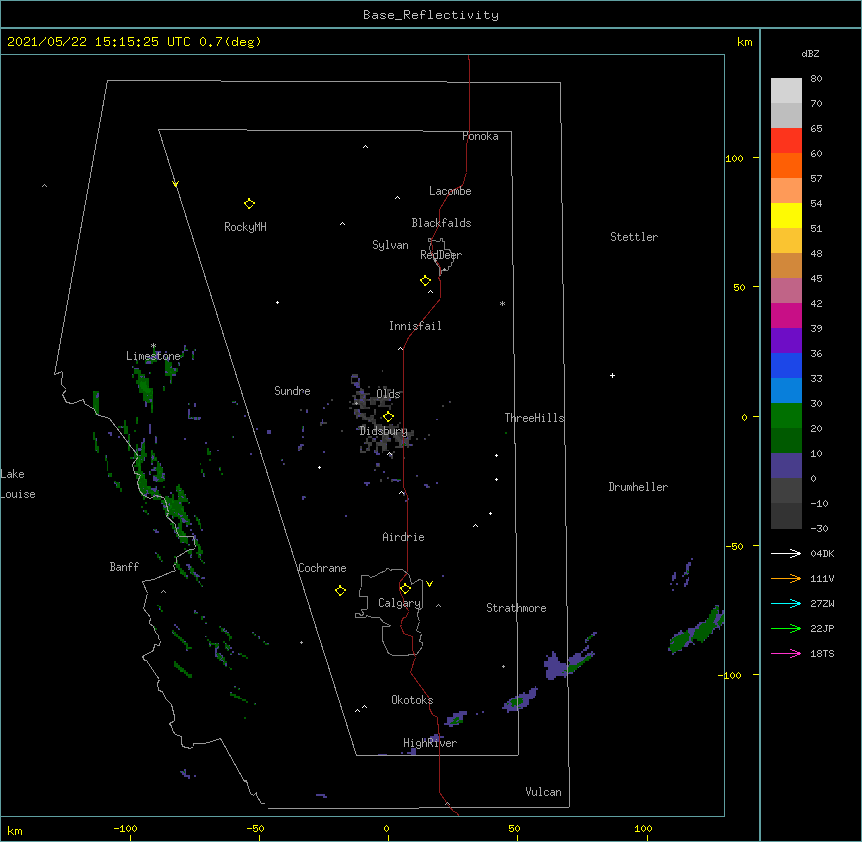Image resolution: width=862 pixels, height=842 pixels.
Task: Click the Didsbury town label
Action: 384,431
